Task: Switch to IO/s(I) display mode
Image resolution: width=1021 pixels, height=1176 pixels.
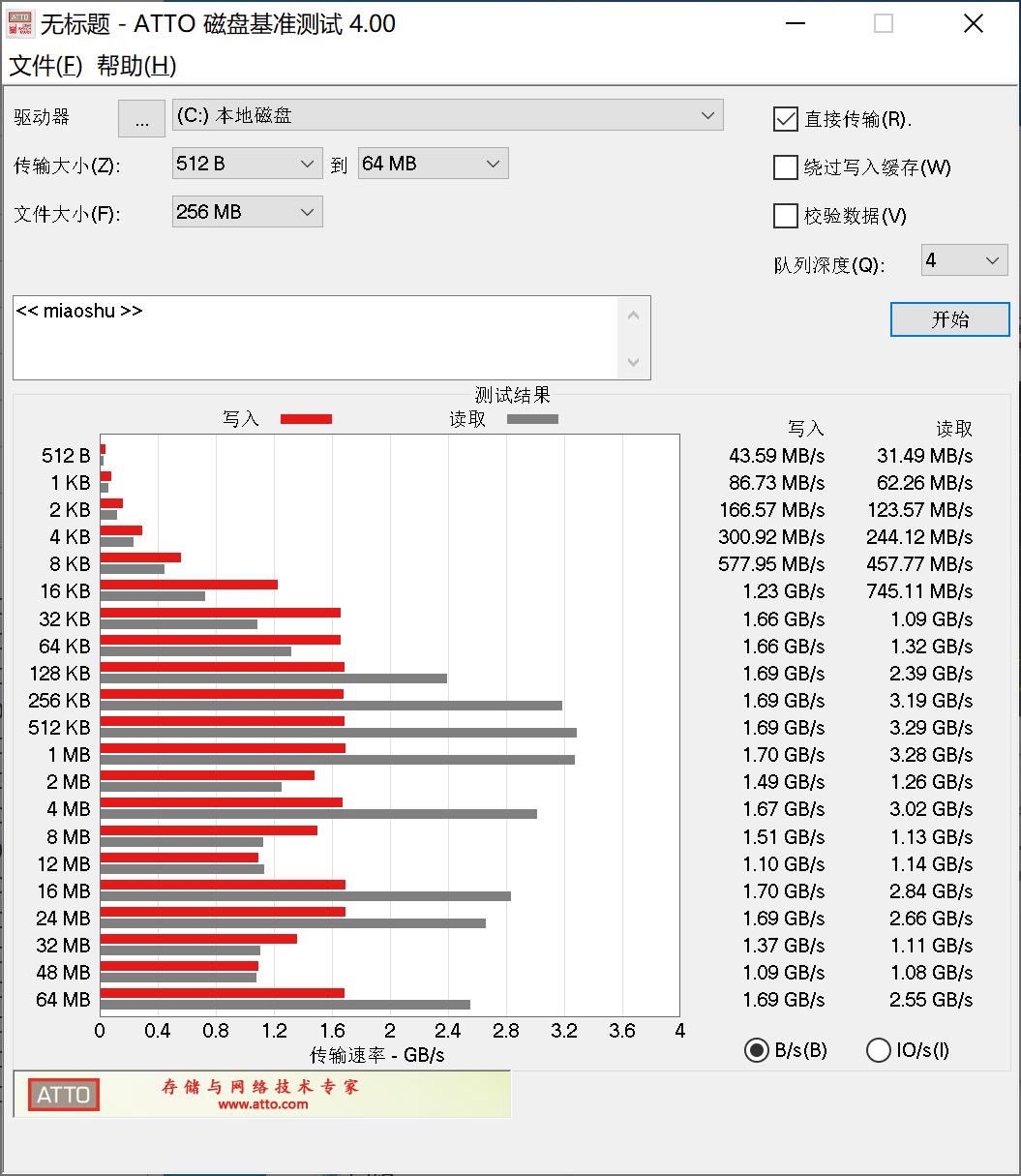Action: (x=879, y=1050)
